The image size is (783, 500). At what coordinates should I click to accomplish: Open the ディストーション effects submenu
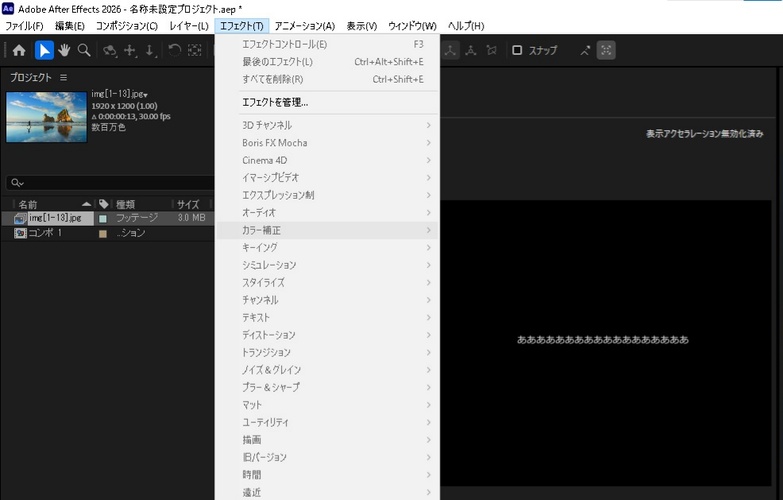[327, 335]
